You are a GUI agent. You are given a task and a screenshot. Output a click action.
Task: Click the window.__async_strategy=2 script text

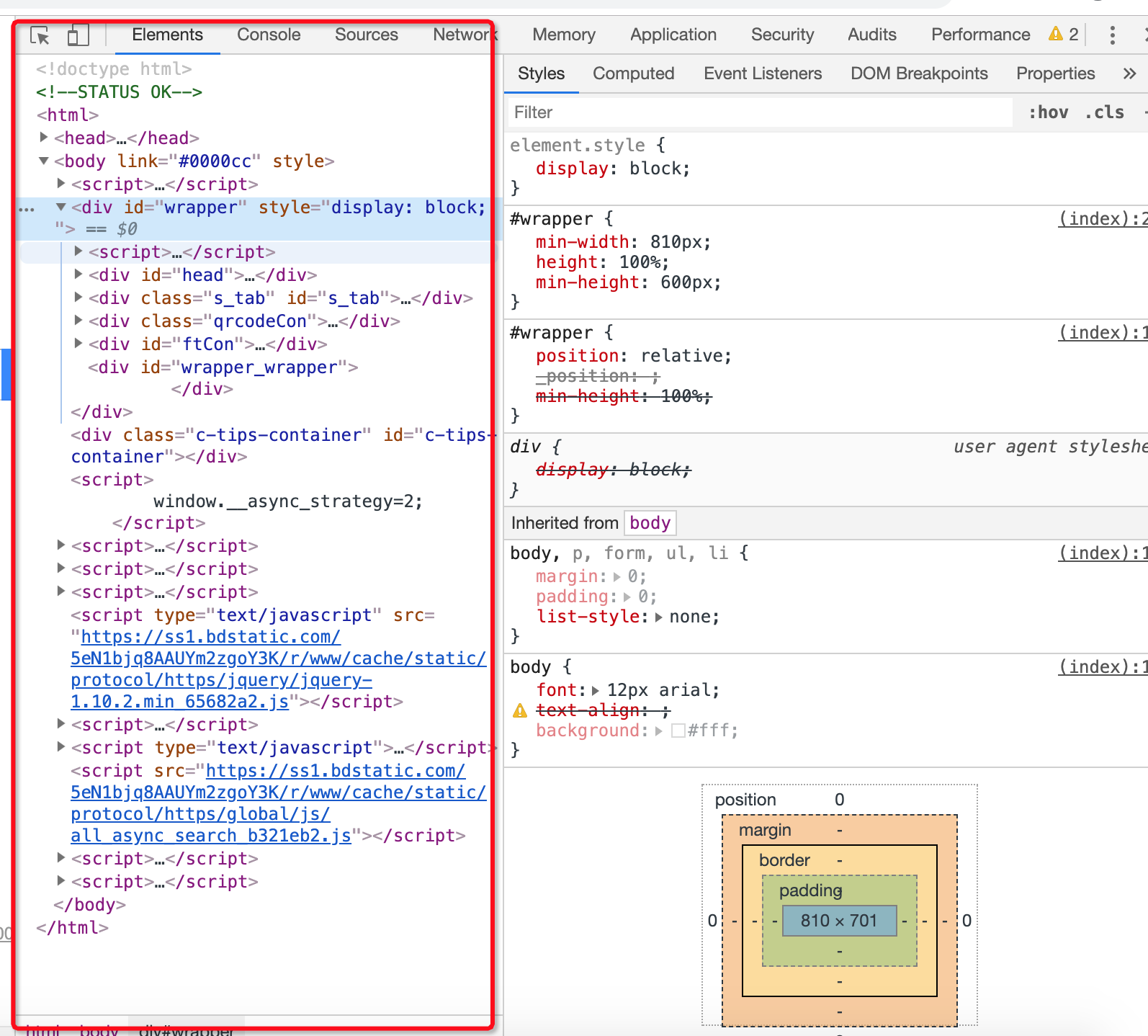(288, 501)
